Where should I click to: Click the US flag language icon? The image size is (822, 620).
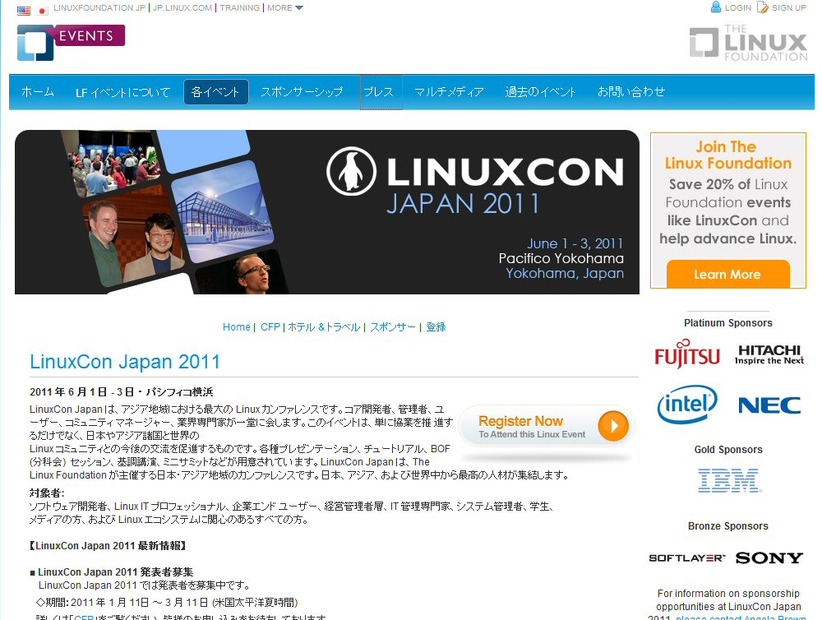23,10
